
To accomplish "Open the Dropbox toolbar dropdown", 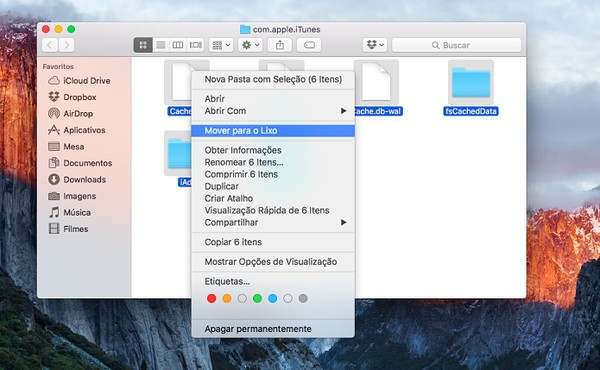I will [375, 45].
